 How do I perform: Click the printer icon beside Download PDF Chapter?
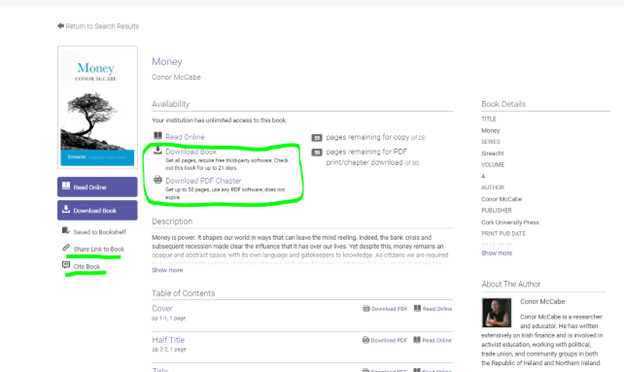tap(158, 179)
